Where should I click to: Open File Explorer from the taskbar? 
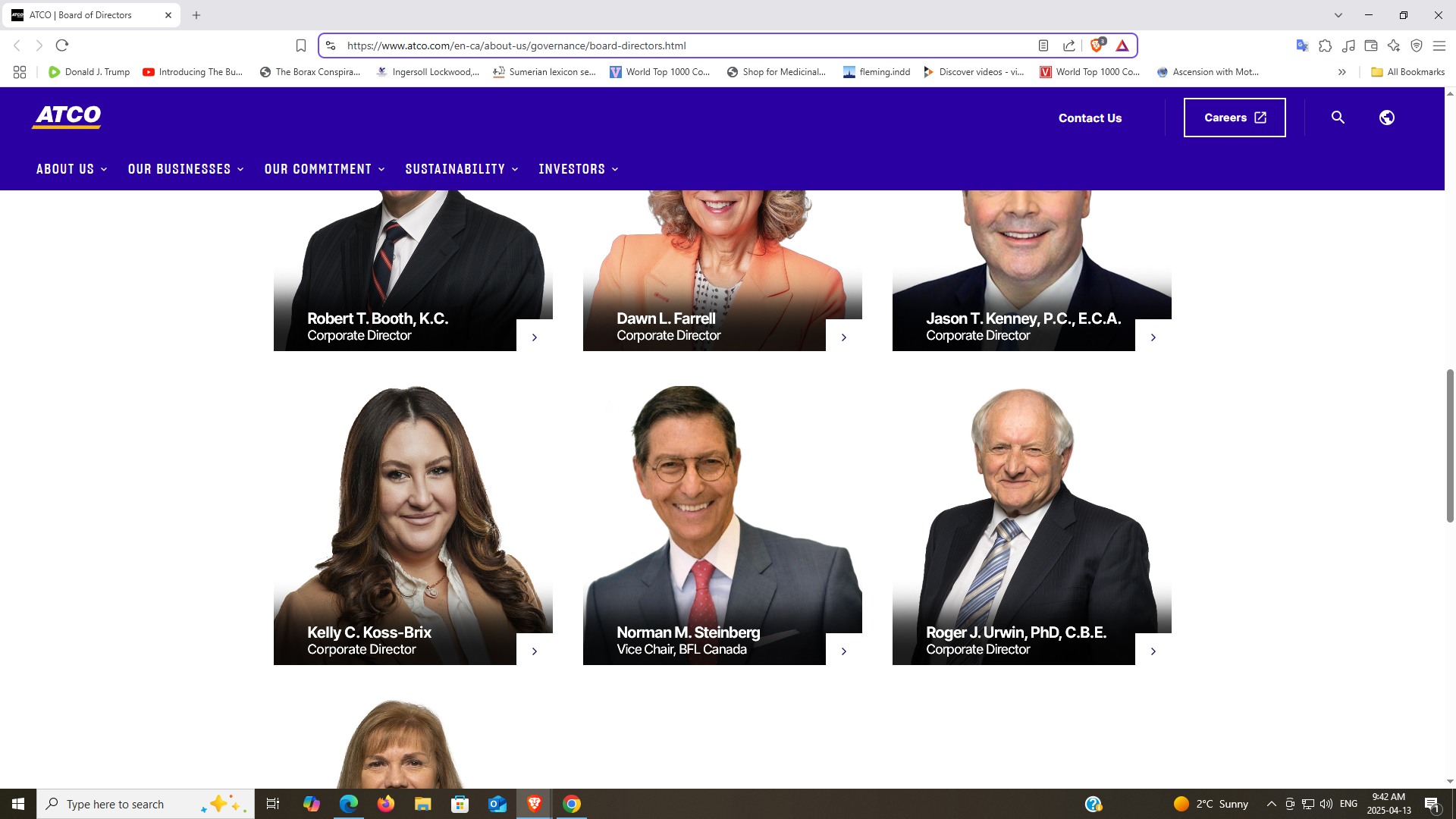click(423, 804)
